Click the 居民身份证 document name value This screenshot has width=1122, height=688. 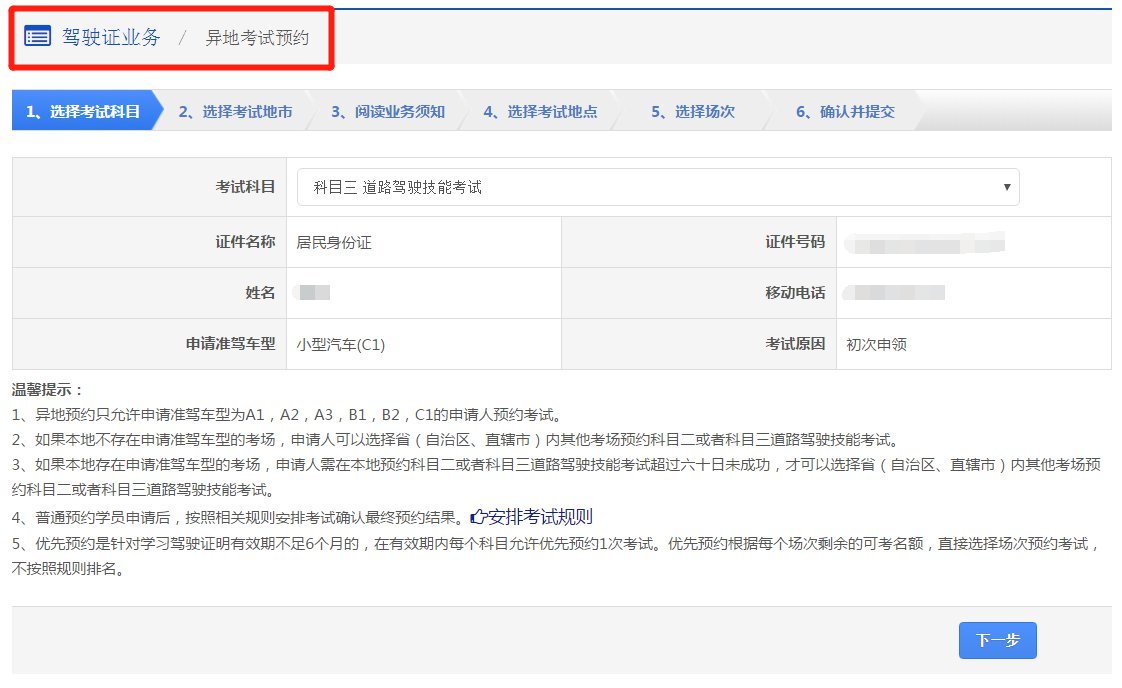click(x=334, y=242)
